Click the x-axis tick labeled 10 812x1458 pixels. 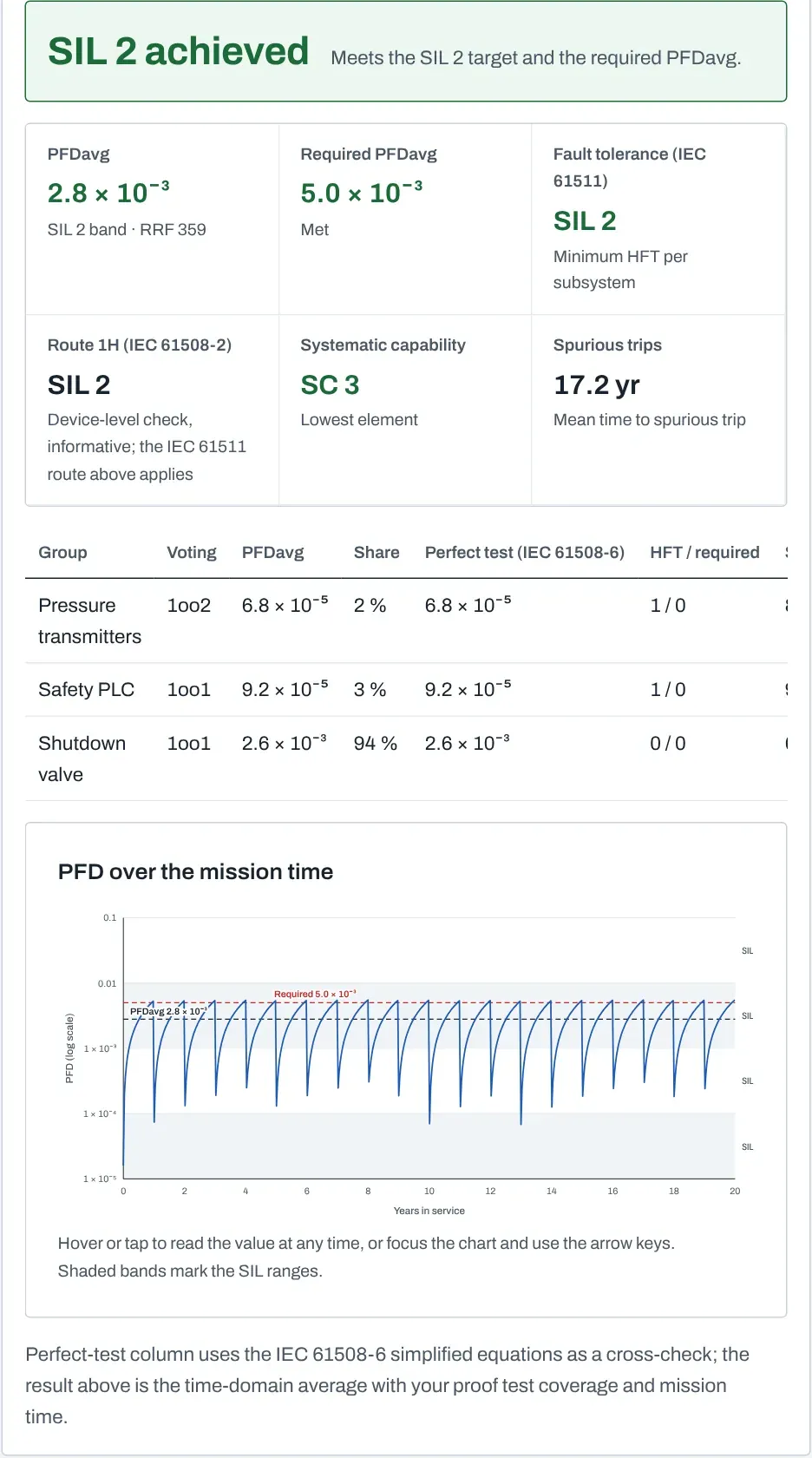tap(429, 1192)
